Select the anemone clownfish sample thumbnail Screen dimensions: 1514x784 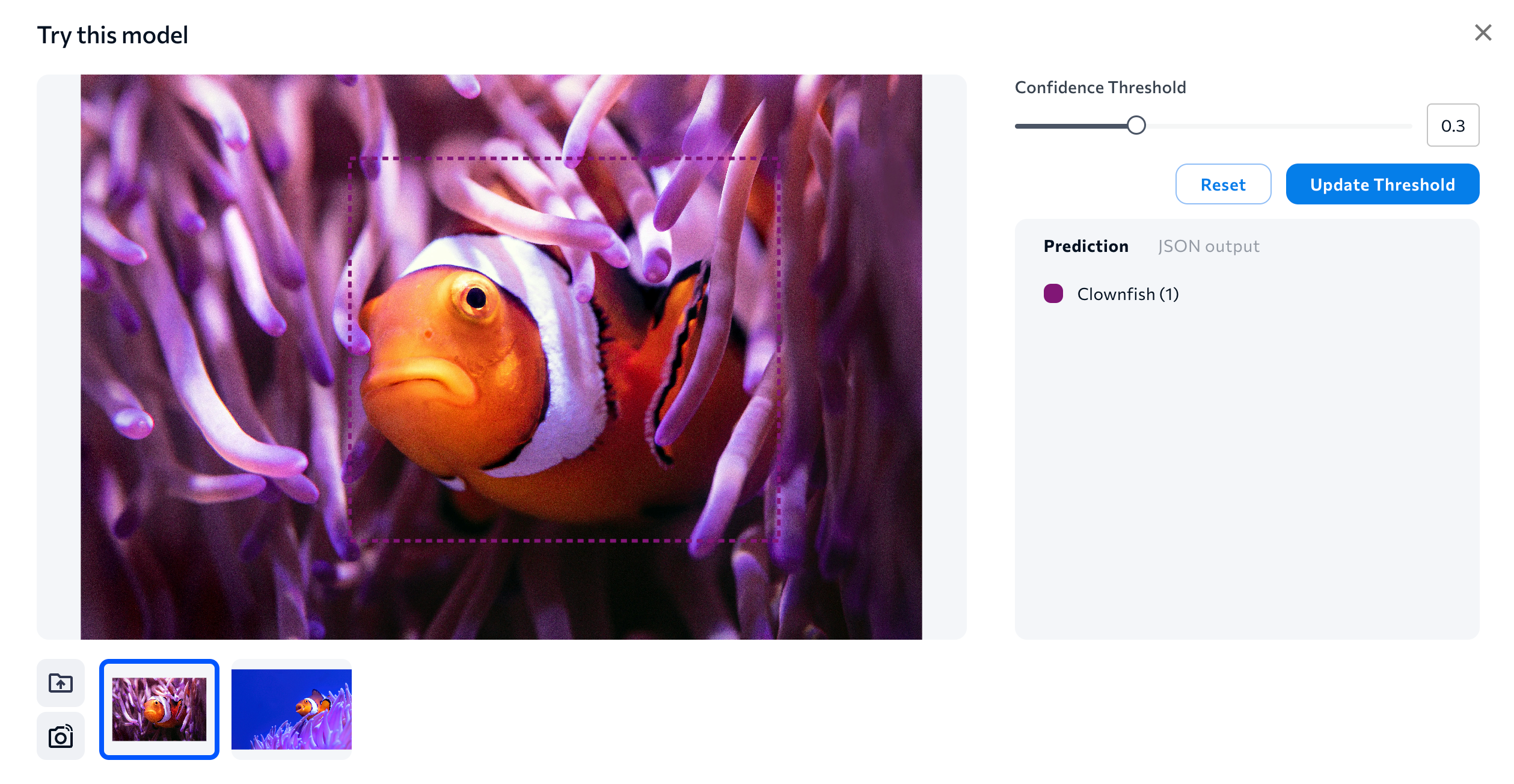159,709
